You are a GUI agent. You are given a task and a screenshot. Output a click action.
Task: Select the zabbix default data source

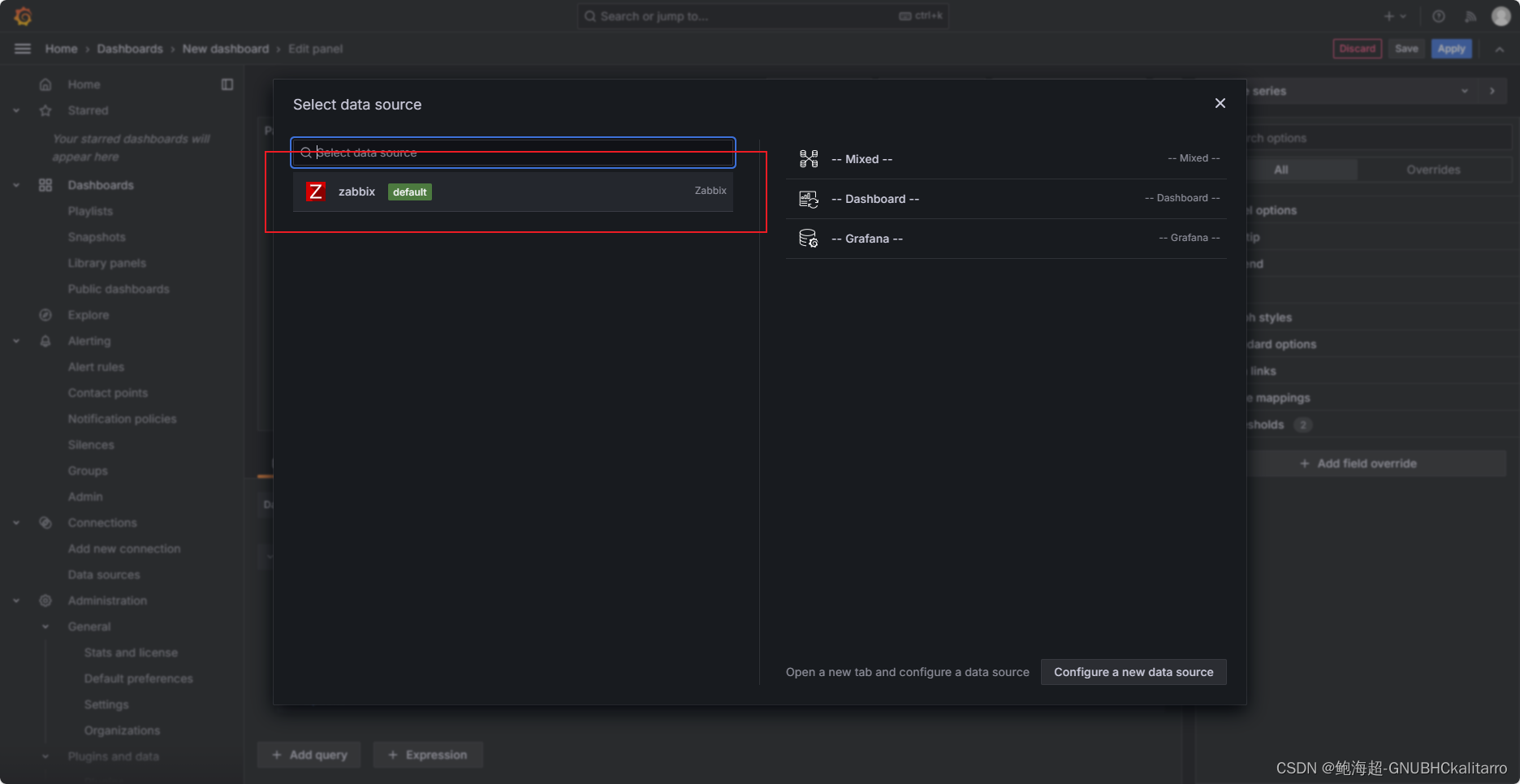[x=513, y=192]
